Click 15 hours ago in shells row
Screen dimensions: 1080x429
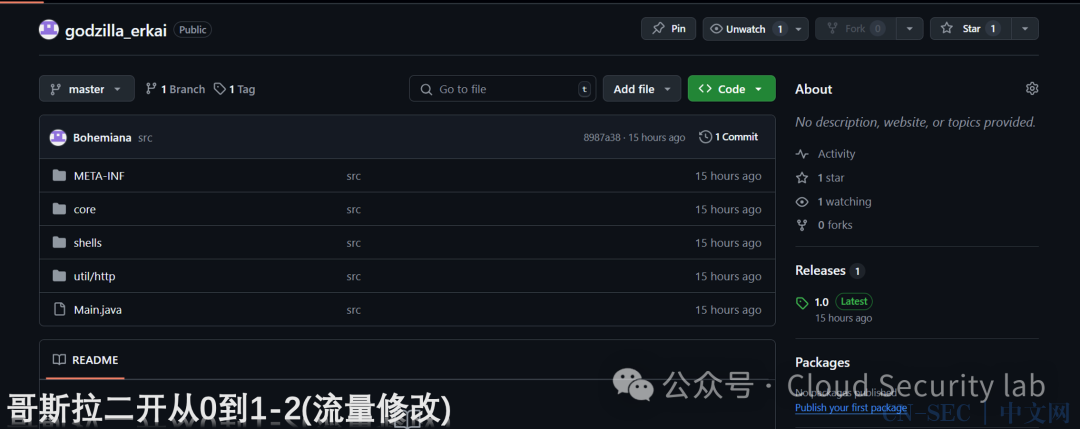point(728,243)
